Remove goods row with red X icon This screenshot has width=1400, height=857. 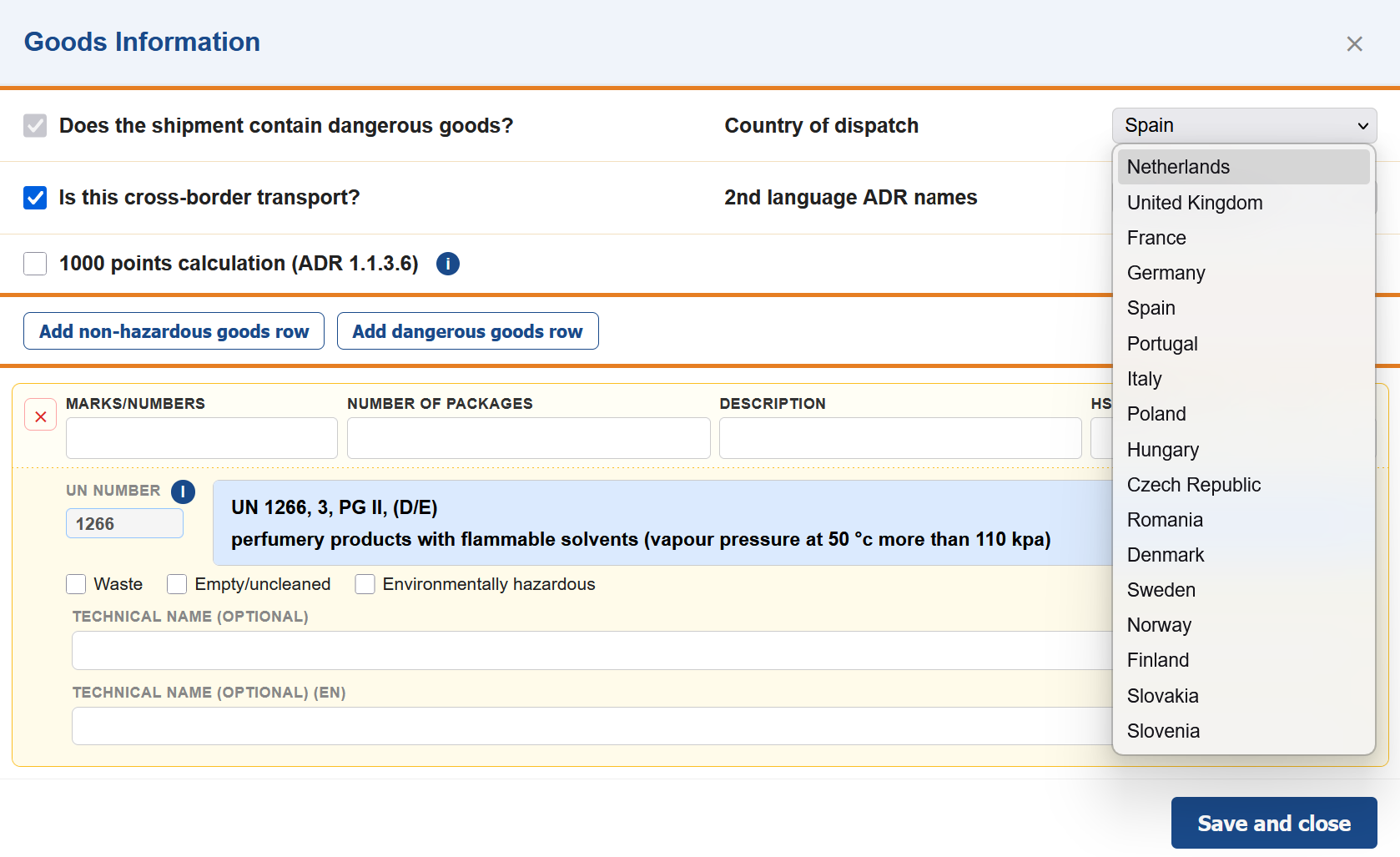[x=40, y=416]
